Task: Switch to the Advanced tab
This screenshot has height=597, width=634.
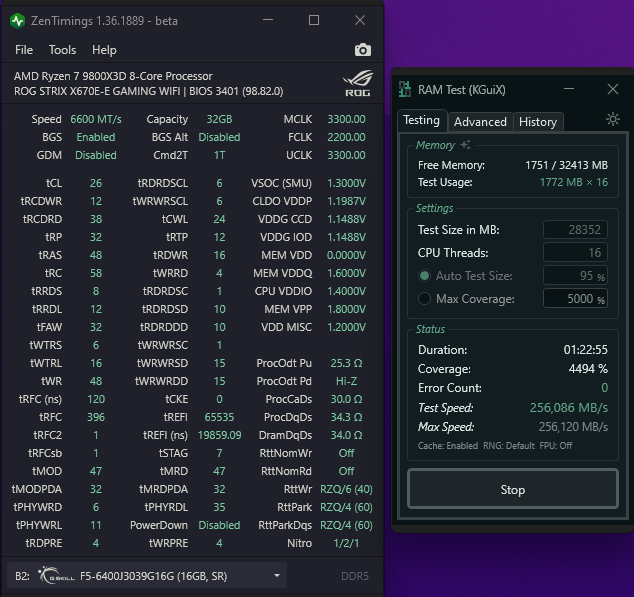Action: tap(480, 122)
